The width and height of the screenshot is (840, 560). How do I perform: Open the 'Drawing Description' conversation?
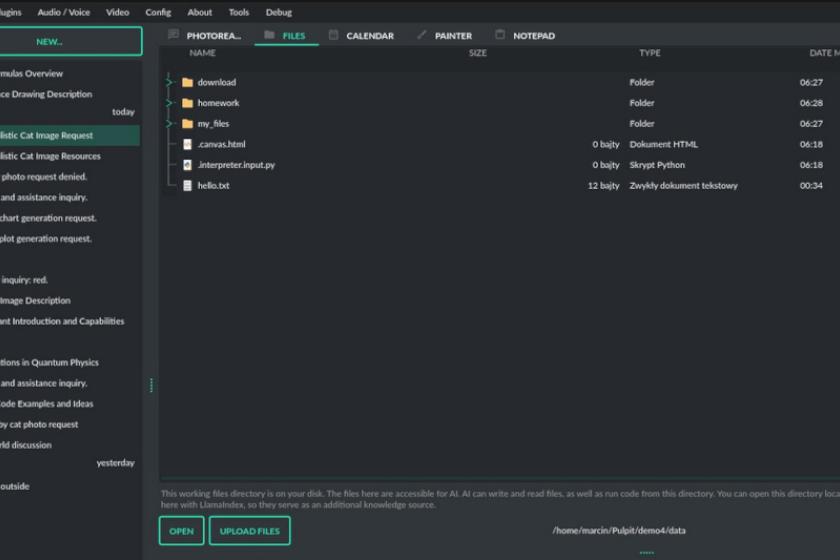point(70,94)
